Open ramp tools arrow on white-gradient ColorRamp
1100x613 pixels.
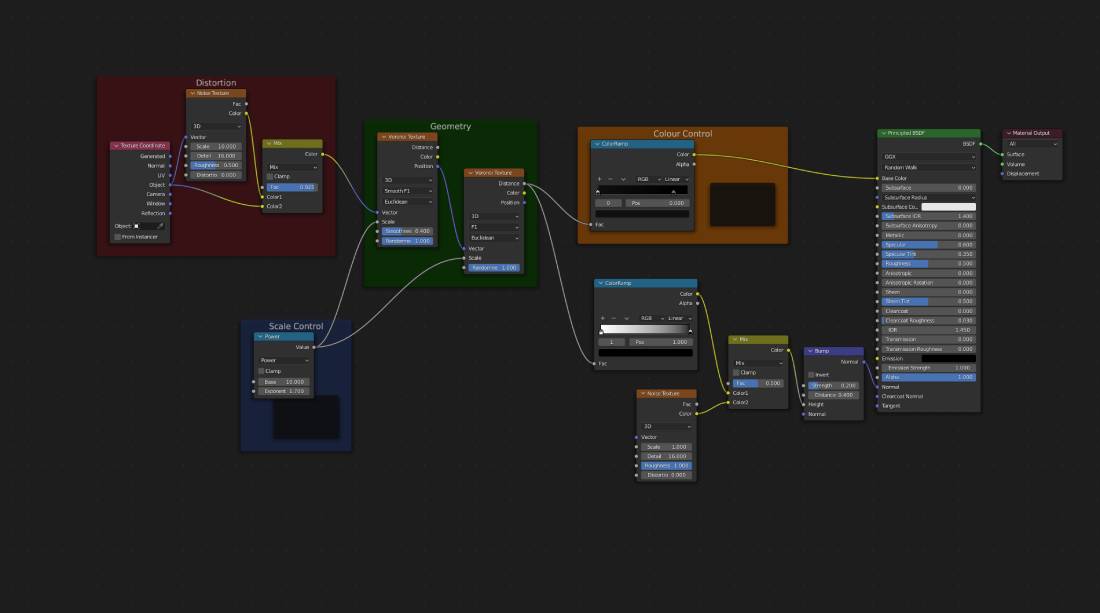pyautogui.click(x=626, y=318)
